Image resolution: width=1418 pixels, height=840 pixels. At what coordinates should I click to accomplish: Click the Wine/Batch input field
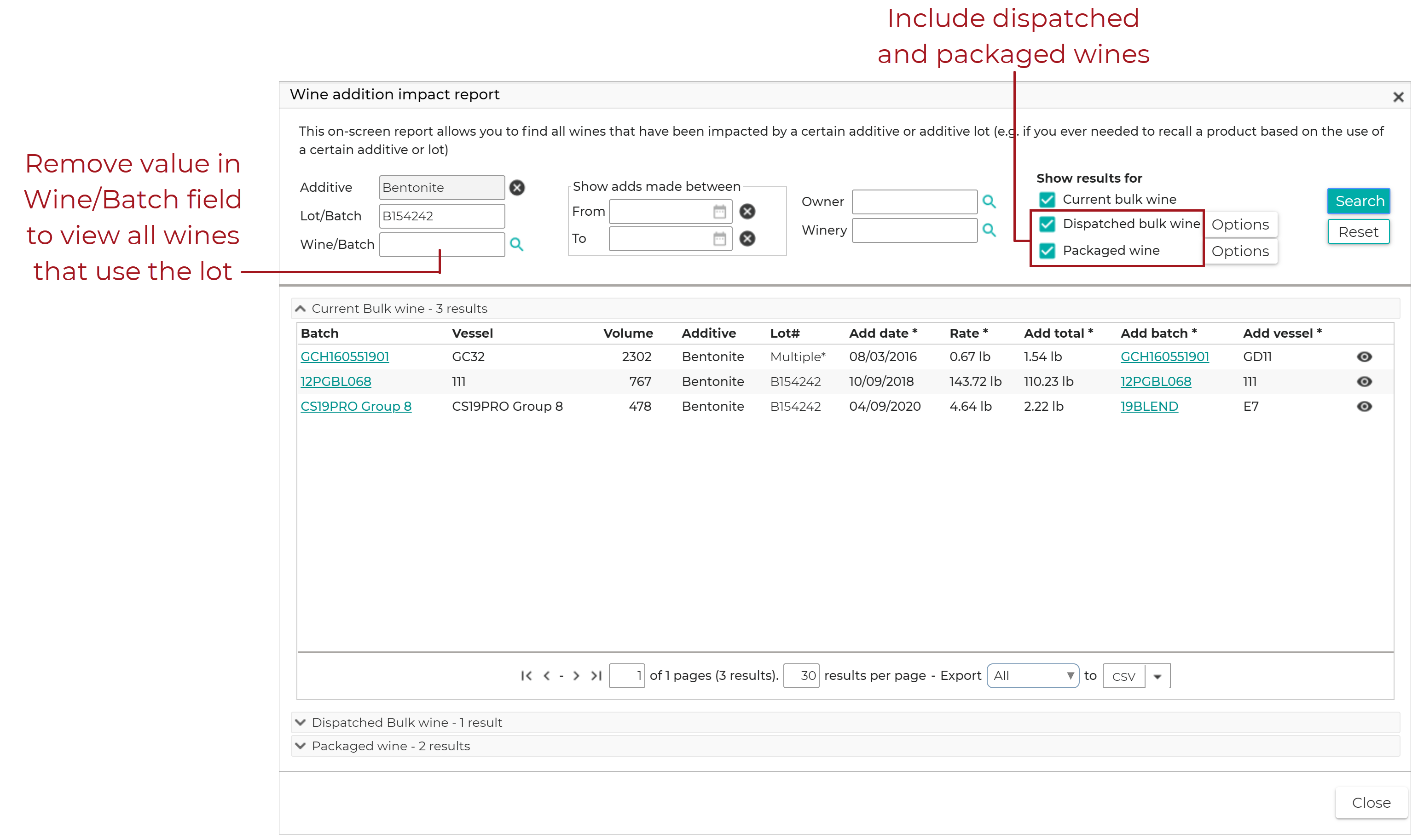(442, 245)
